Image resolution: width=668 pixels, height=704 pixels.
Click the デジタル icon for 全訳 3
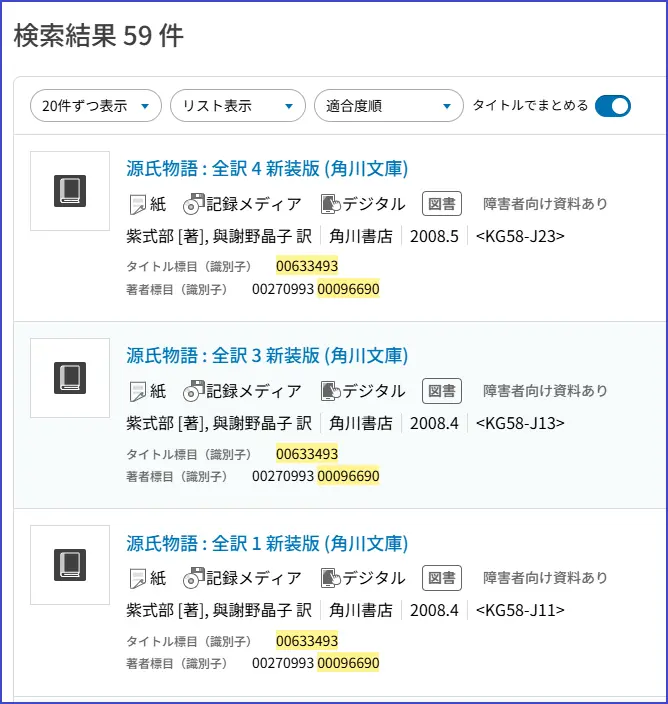point(331,391)
